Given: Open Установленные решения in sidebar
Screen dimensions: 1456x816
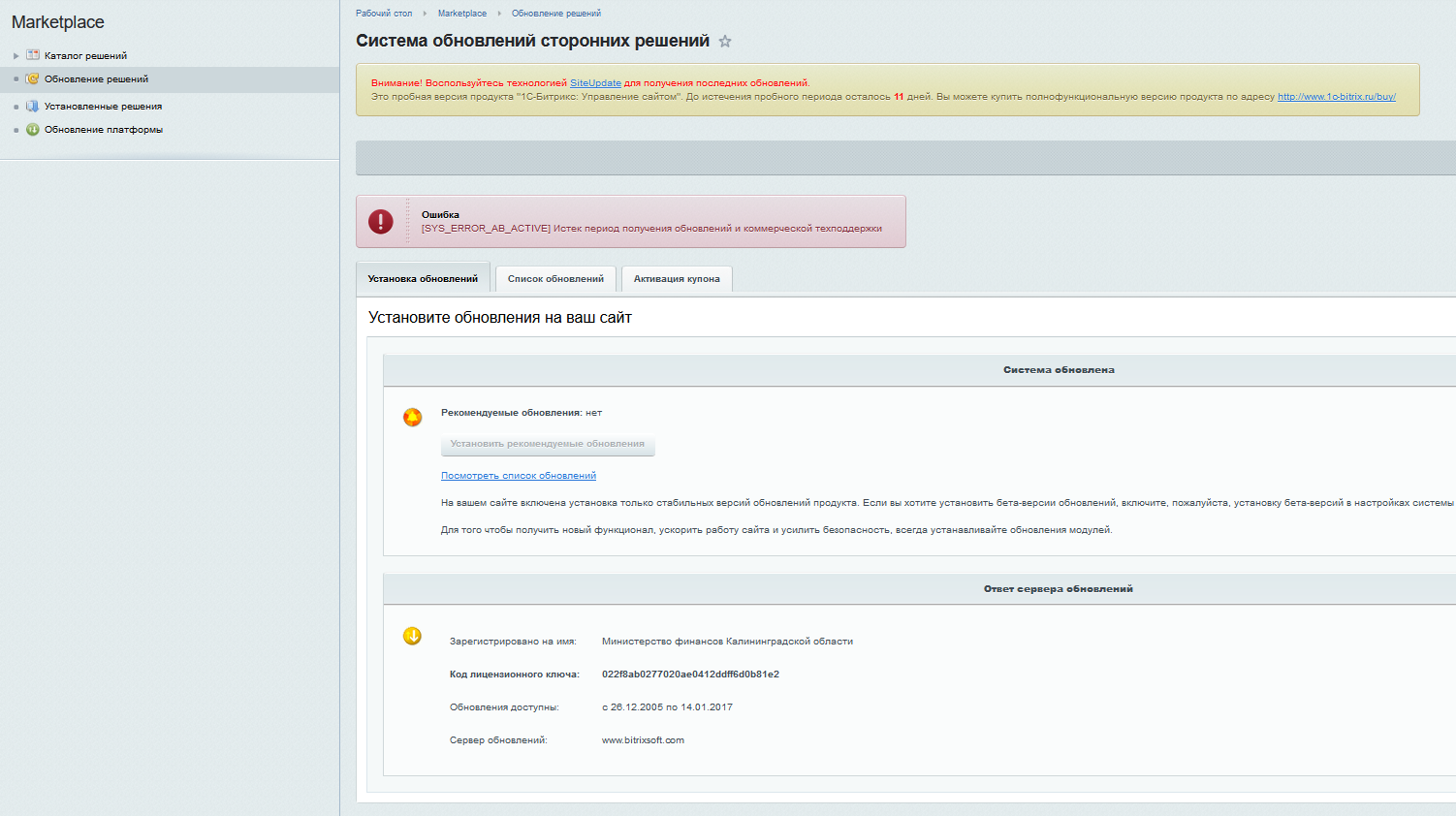Looking at the screenshot, I should click(103, 107).
